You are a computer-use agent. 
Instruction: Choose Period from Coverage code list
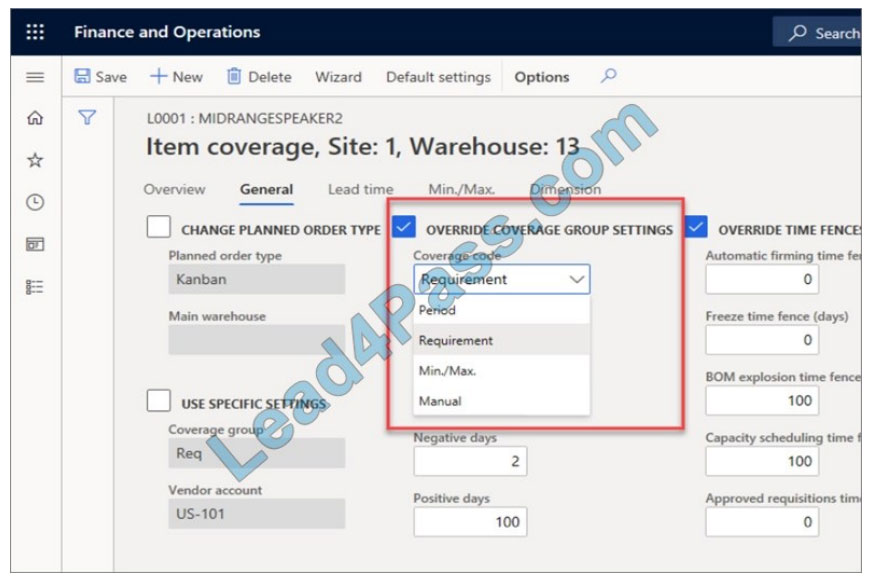click(x=501, y=310)
